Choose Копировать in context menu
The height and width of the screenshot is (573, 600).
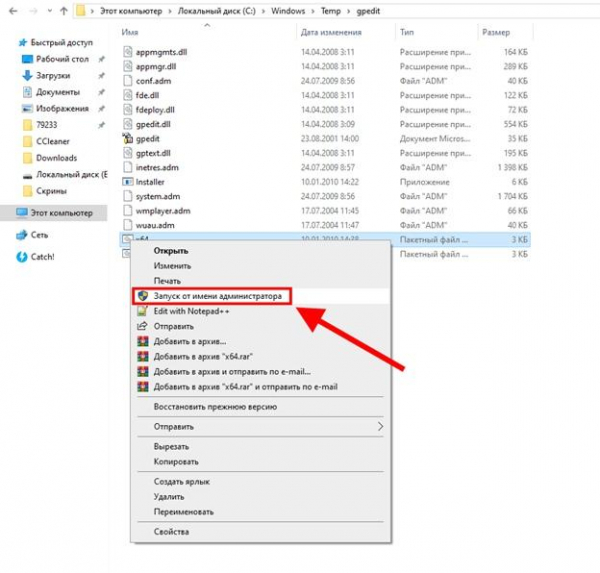coord(176,462)
